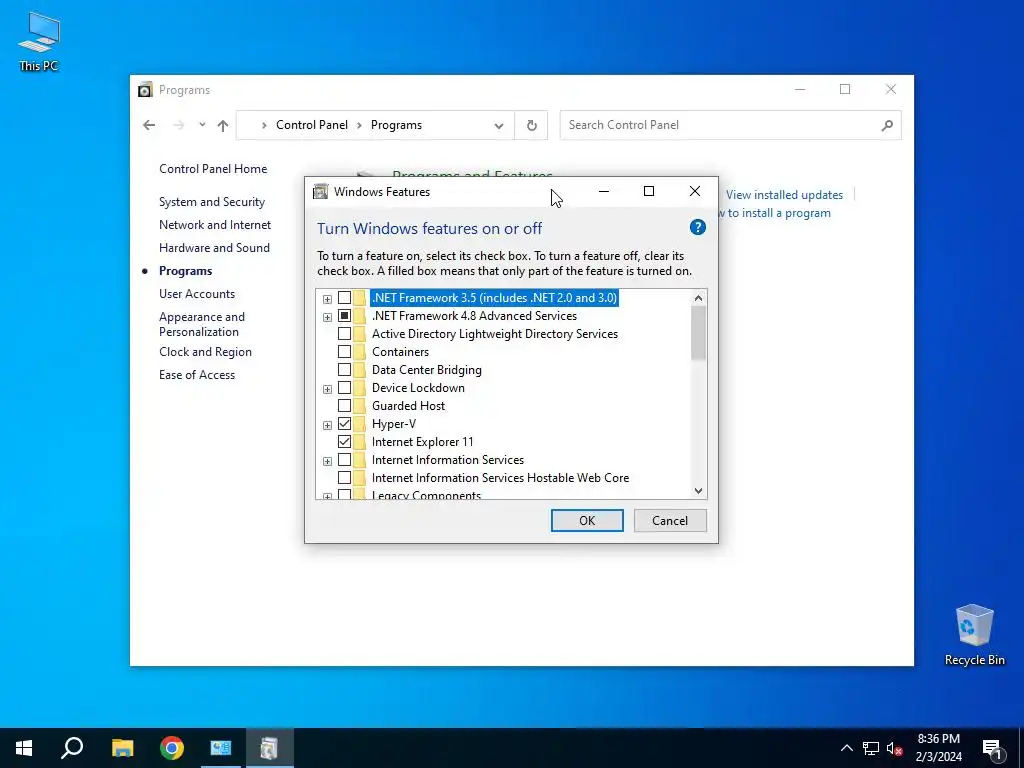Launch Google Chrome from the taskbar
The height and width of the screenshot is (768, 1024).
(x=172, y=748)
